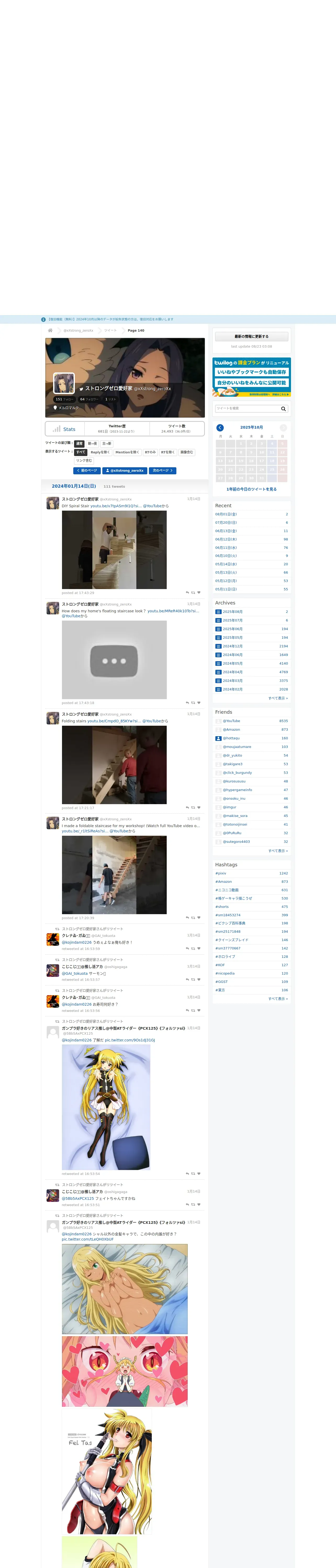Viewport: 336px width, 1568px height.
Task: Click 最新の情報に更新する button
Action: click(251, 337)
